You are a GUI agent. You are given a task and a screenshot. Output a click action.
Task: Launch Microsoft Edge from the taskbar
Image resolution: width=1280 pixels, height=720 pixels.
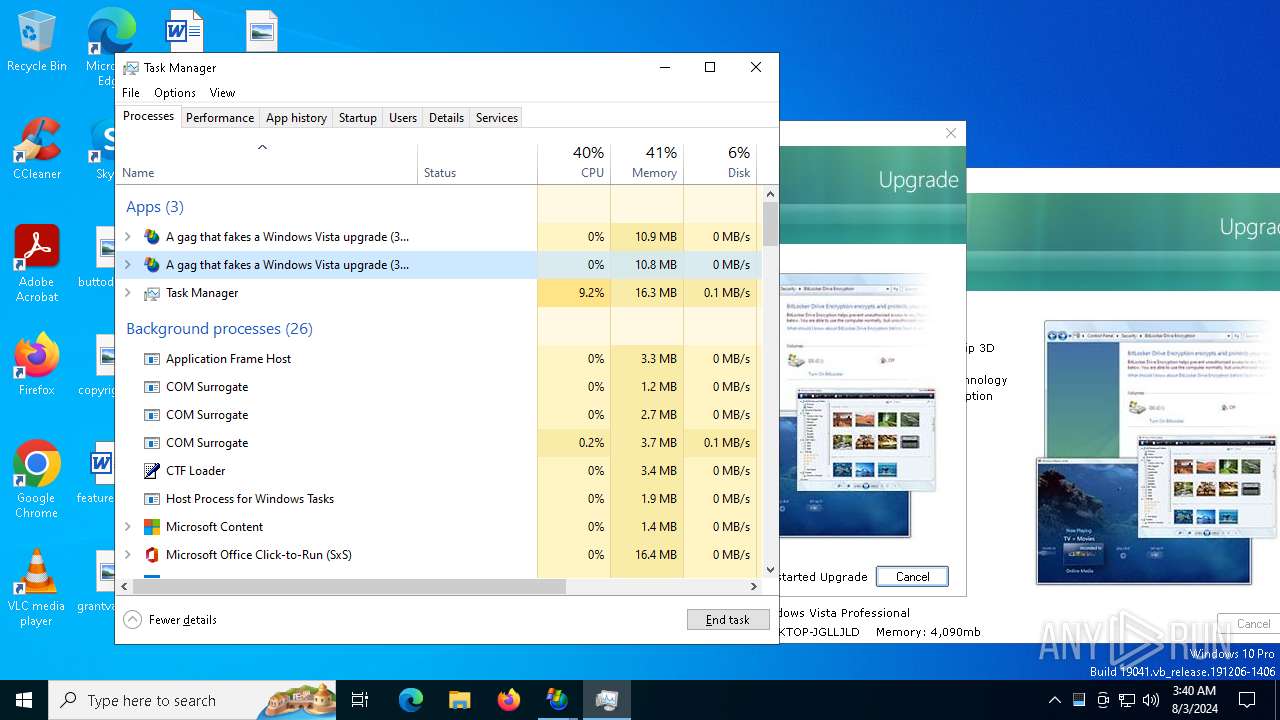411,700
